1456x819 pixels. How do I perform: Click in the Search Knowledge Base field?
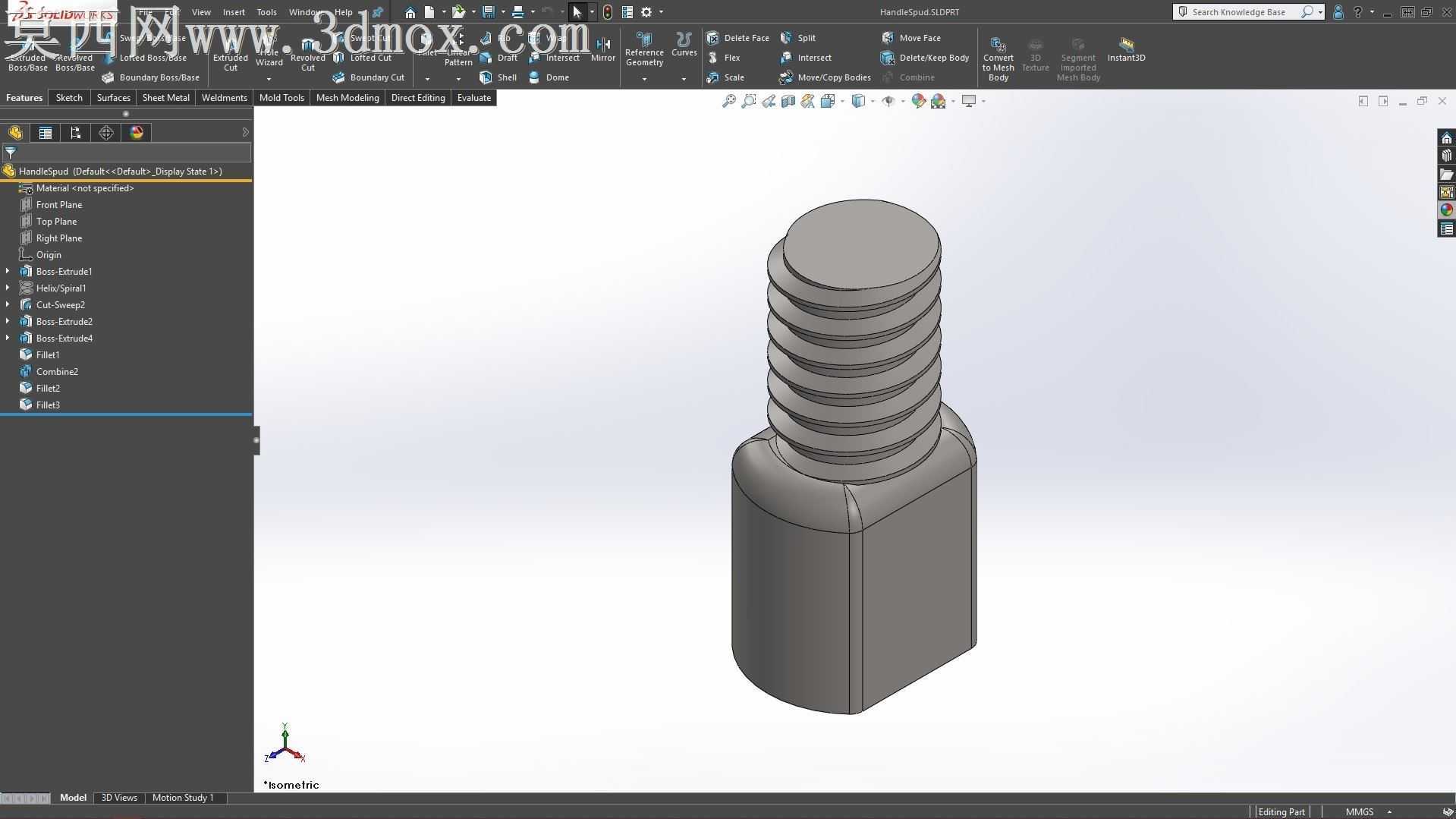[x=1241, y=12]
